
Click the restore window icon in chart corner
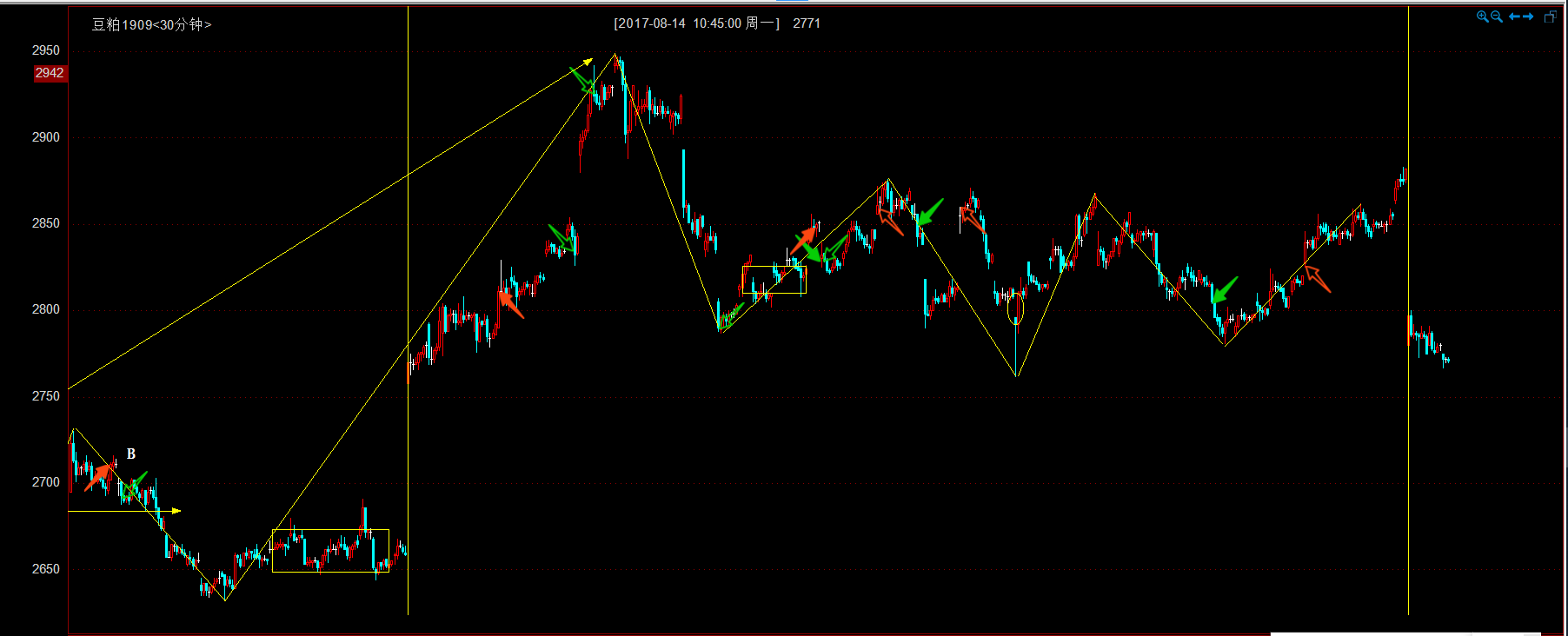1550,17
